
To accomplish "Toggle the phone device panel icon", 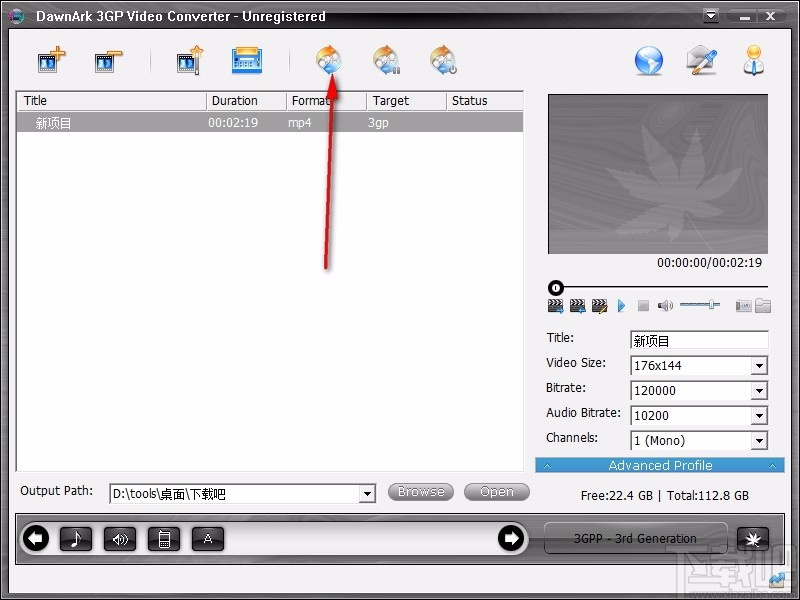I will pyautogui.click(x=164, y=539).
